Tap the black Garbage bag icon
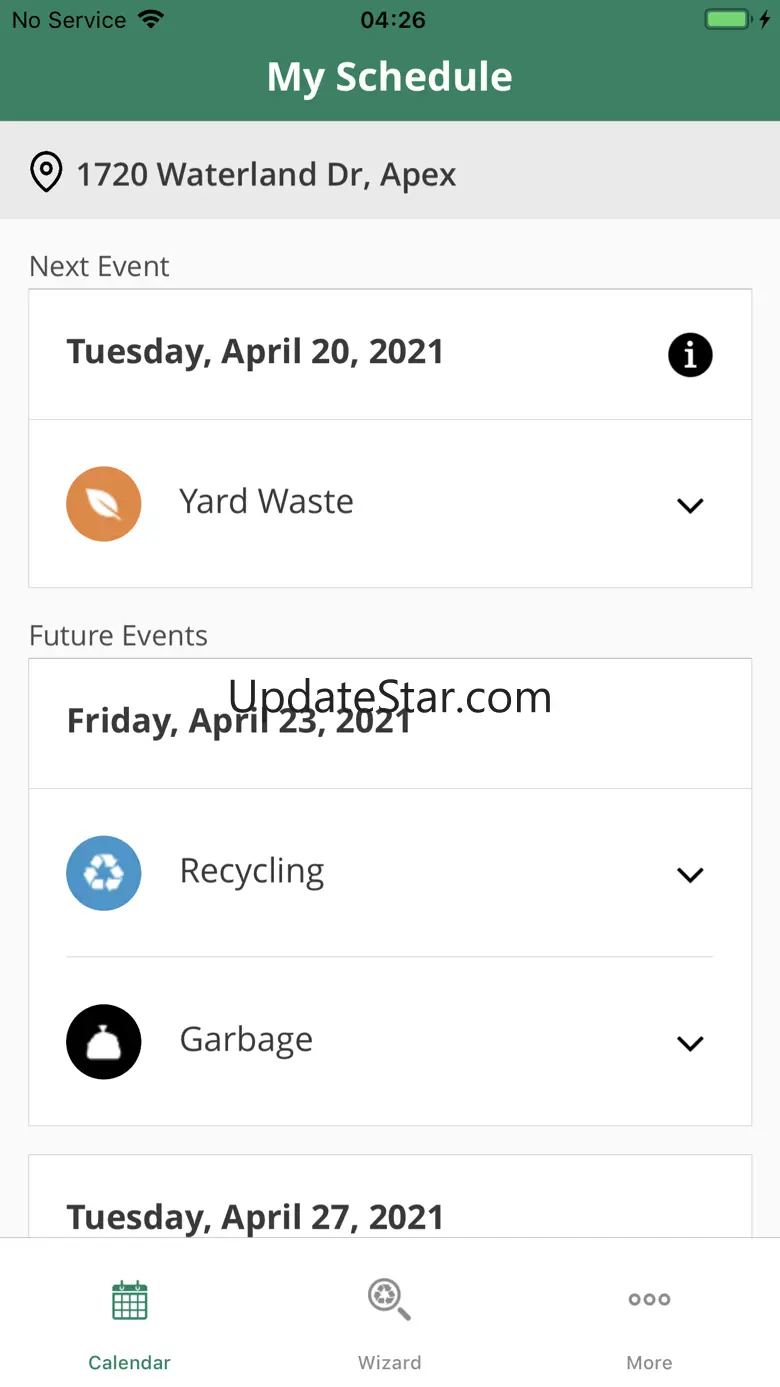This screenshot has width=780, height=1387. coord(104,1042)
